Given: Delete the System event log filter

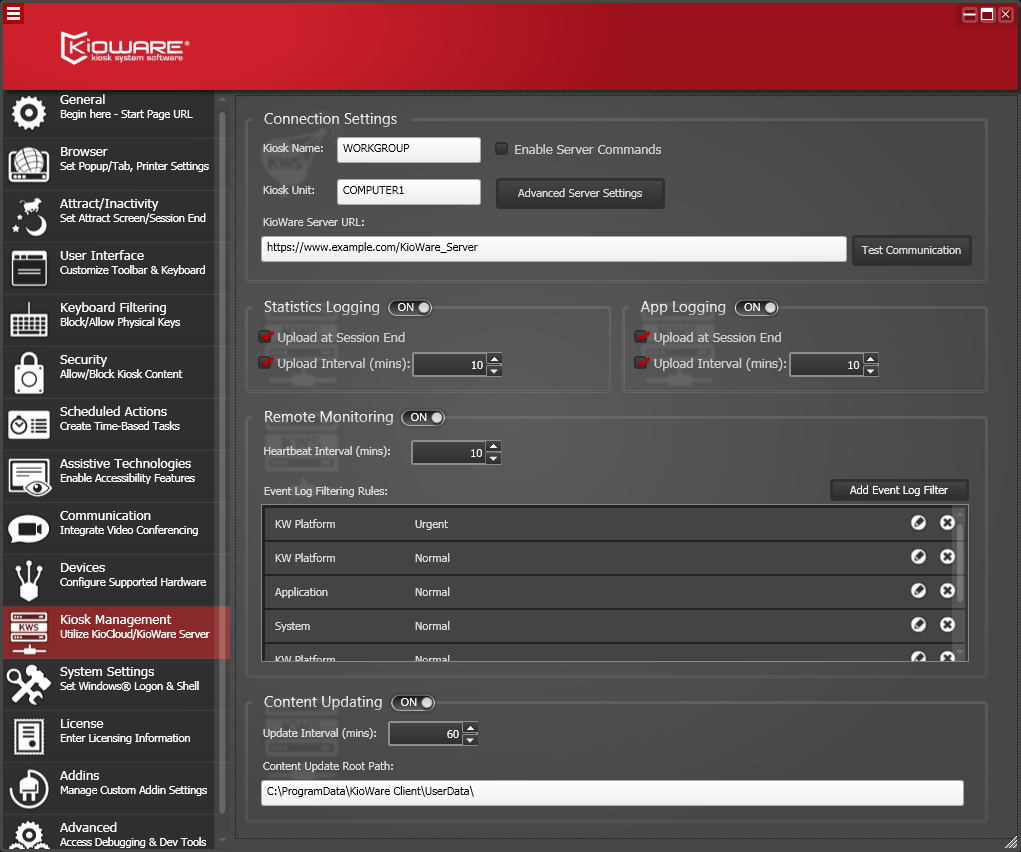Looking at the screenshot, I should [x=947, y=625].
